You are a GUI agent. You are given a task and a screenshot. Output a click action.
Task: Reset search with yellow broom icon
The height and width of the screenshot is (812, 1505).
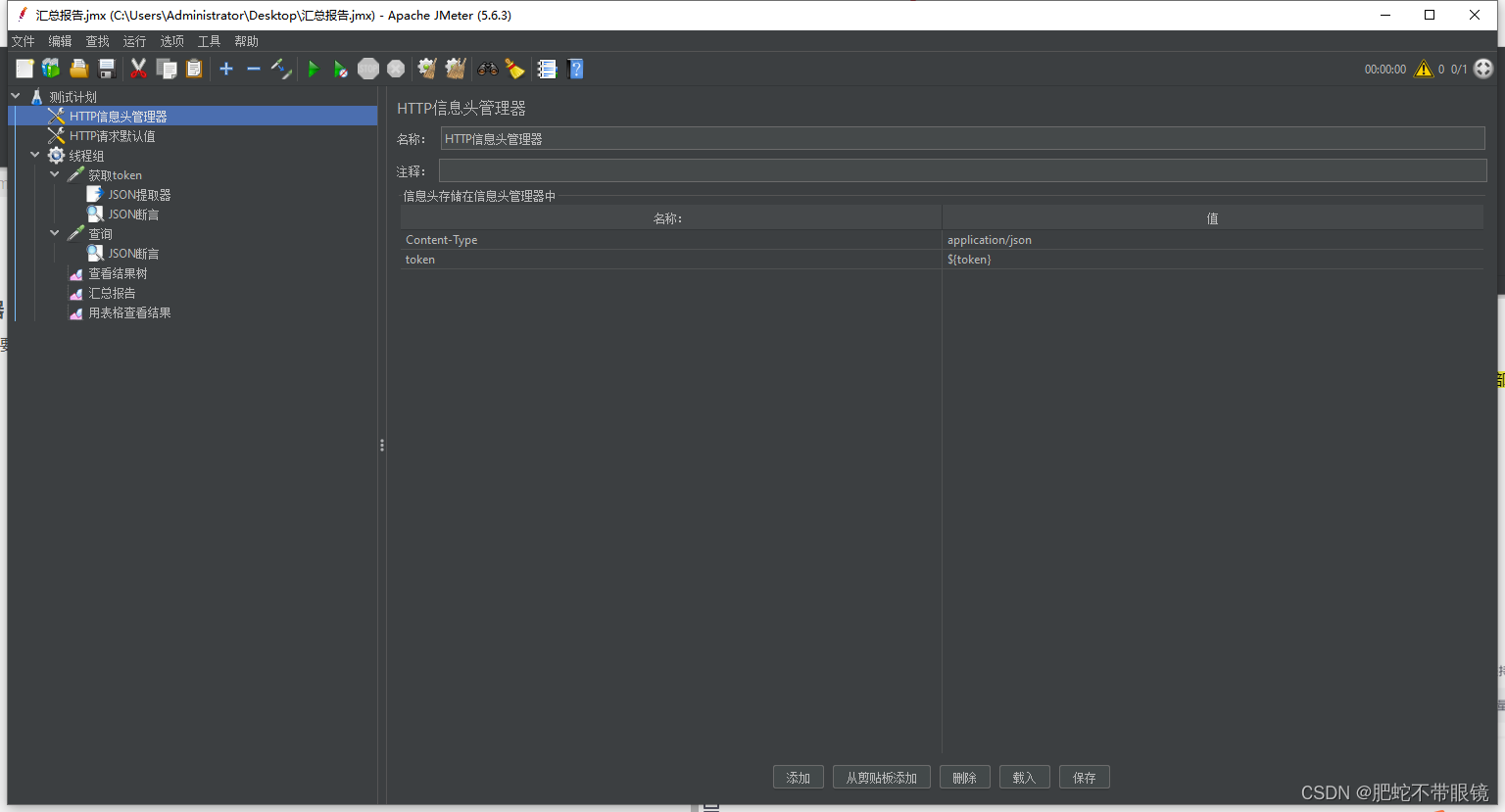pos(514,69)
